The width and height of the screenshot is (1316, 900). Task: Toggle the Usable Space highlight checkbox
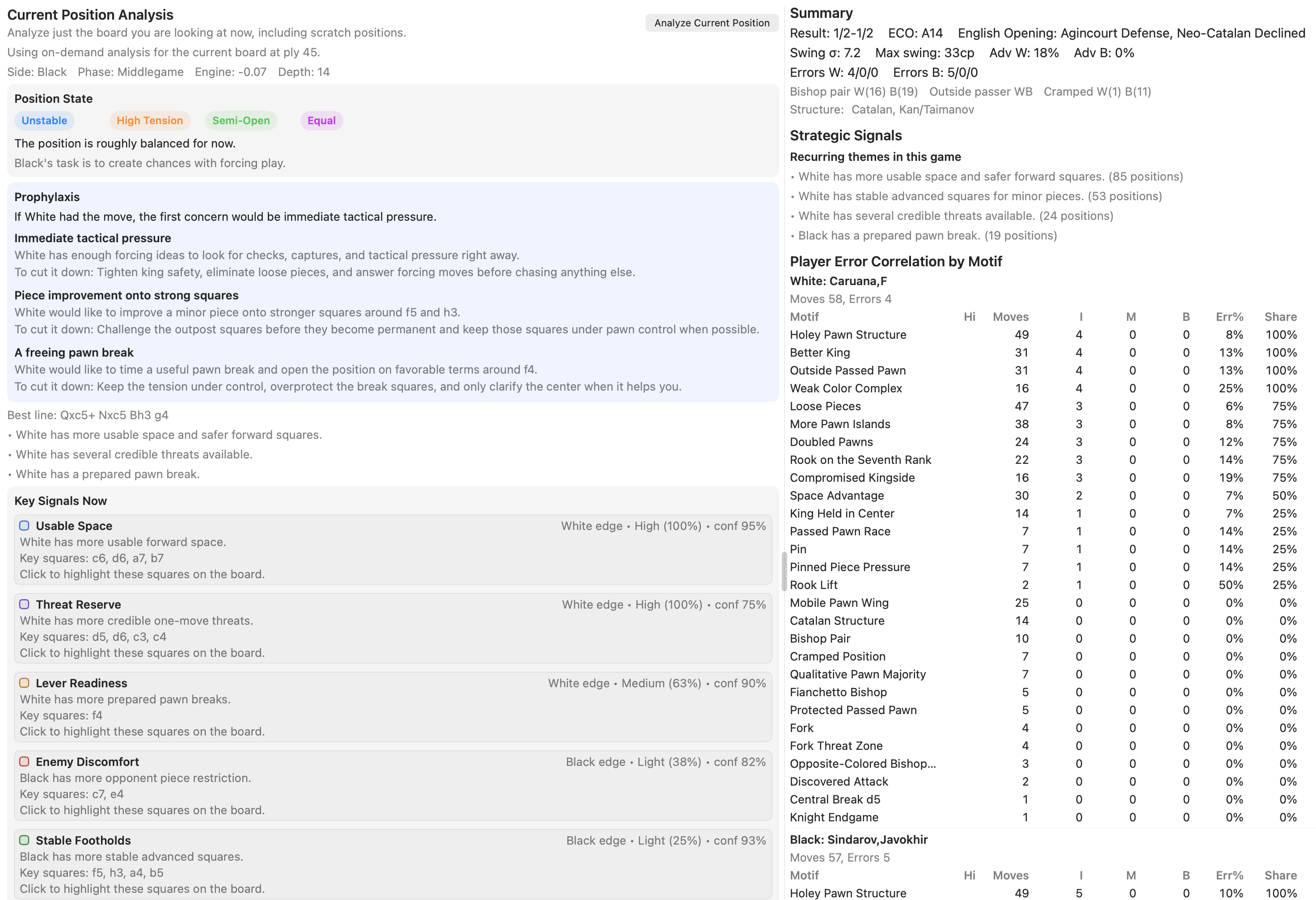pyautogui.click(x=24, y=525)
